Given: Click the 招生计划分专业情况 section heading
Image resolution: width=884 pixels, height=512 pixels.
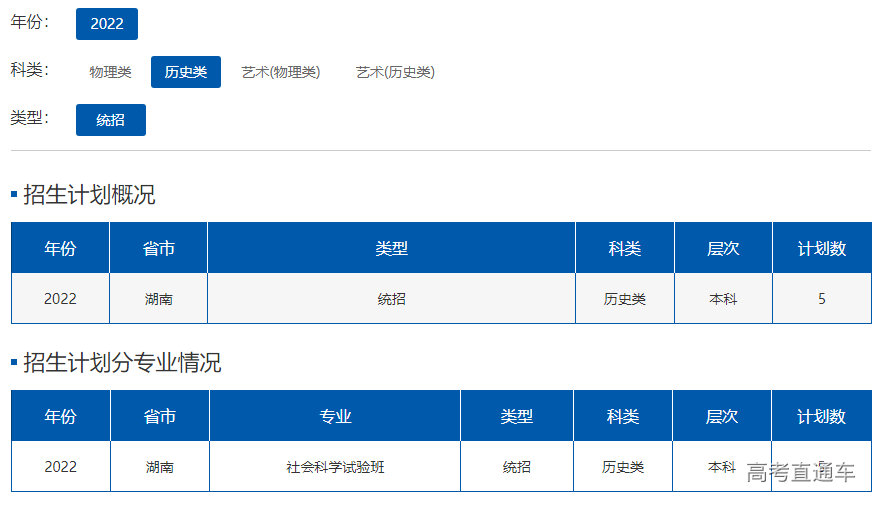Looking at the screenshot, I should (x=122, y=363).
